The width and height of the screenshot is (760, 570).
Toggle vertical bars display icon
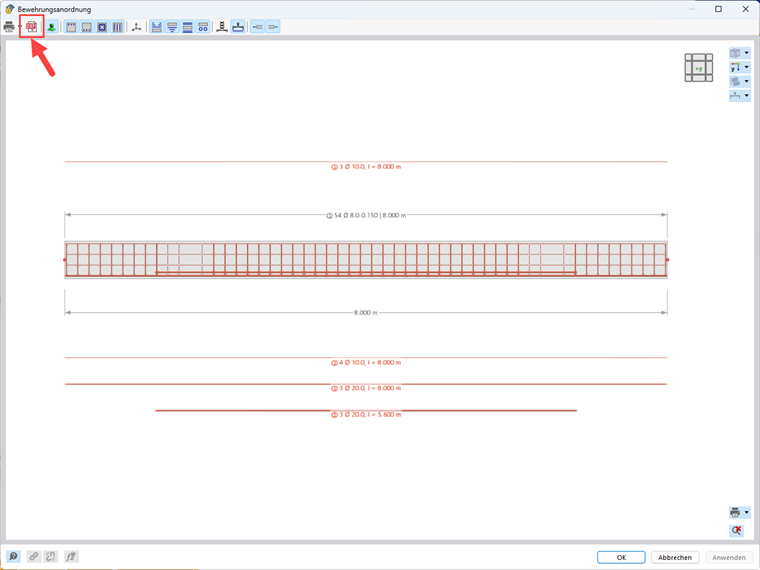[117, 27]
